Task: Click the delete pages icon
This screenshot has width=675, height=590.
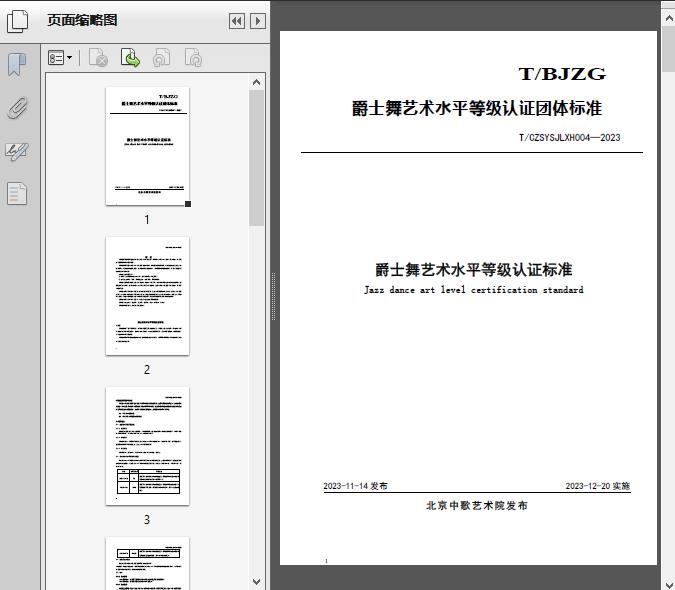Action: click(x=98, y=59)
